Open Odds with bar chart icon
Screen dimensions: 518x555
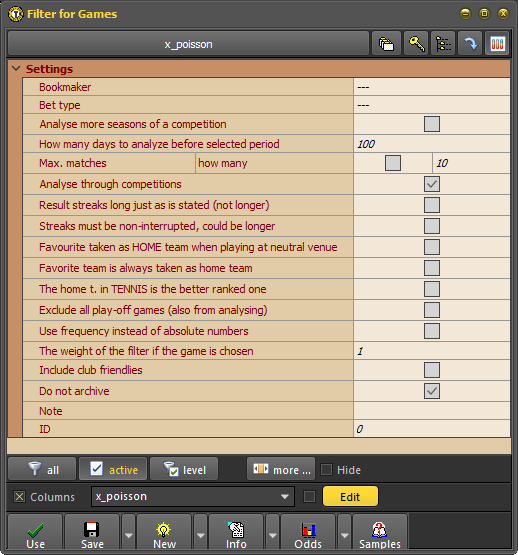[x=308, y=533]
